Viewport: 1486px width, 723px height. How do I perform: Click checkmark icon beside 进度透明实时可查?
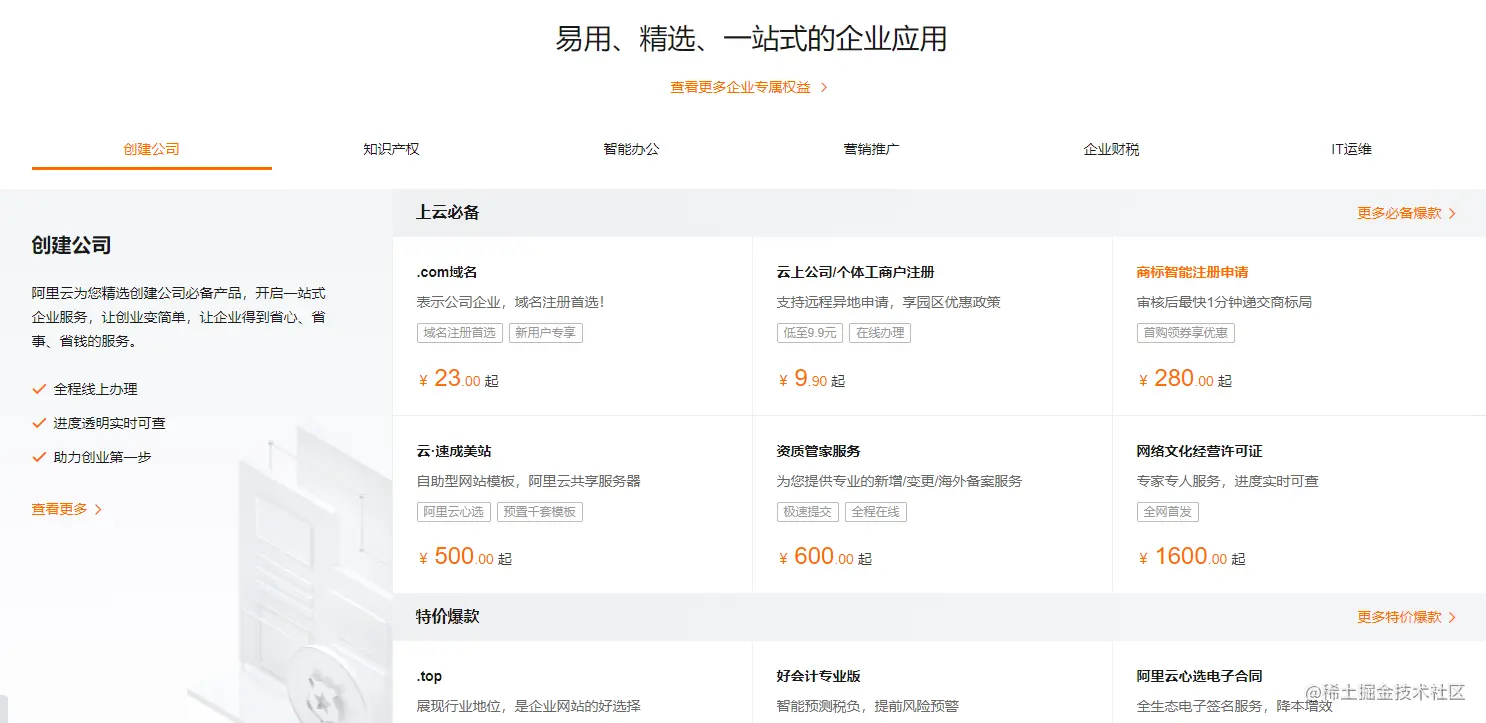click(x=39, y=423)
